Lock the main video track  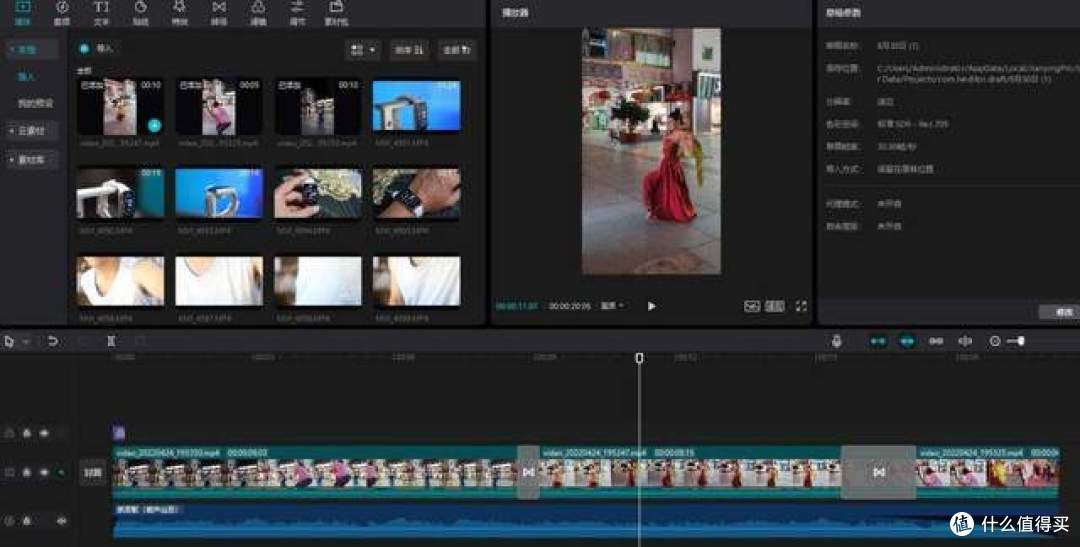pyautogui.click(x=27, y=473)
